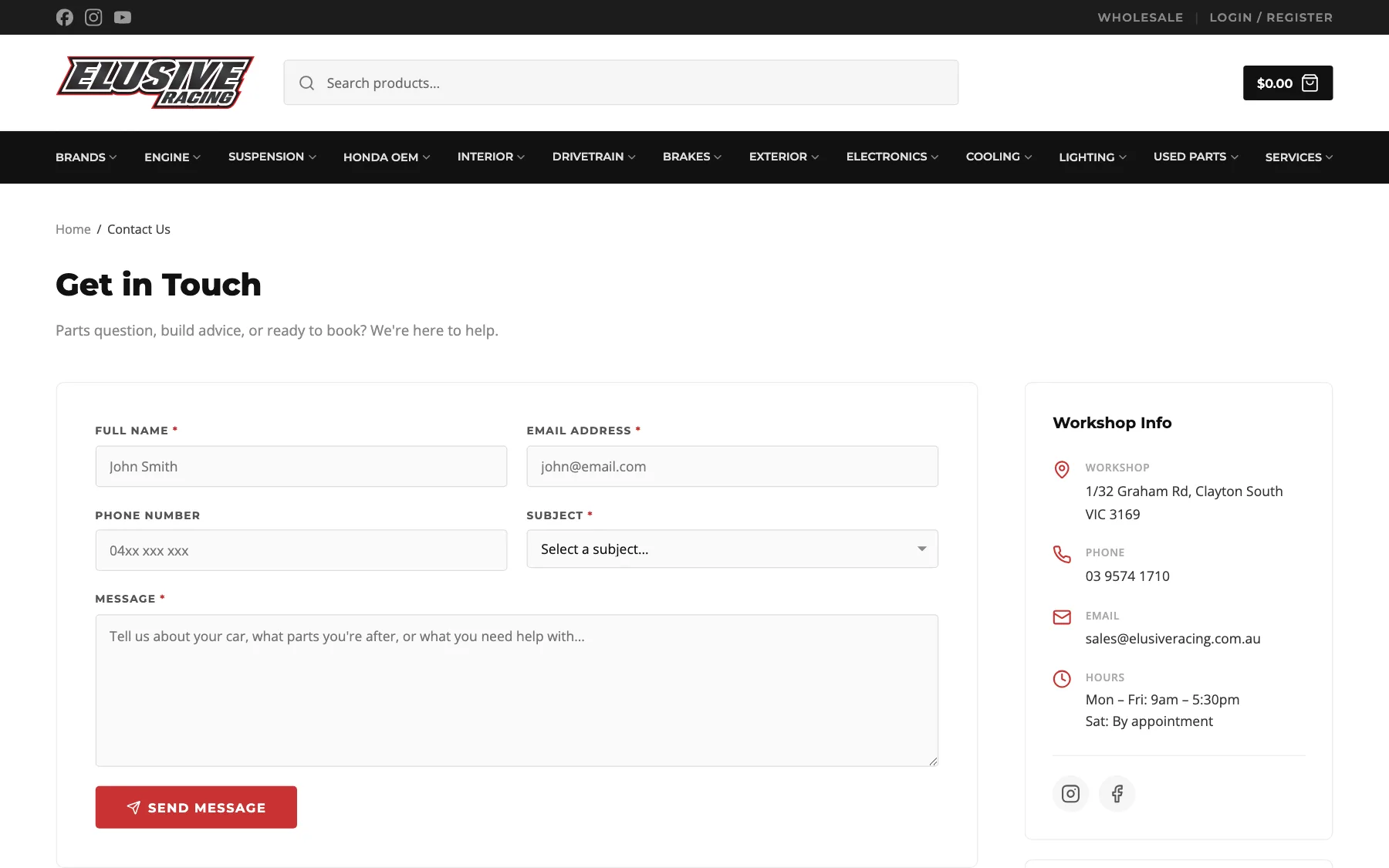Click the hours clock icon
Viewport: 1389px width, 868px height.
tap(1062, 679)
